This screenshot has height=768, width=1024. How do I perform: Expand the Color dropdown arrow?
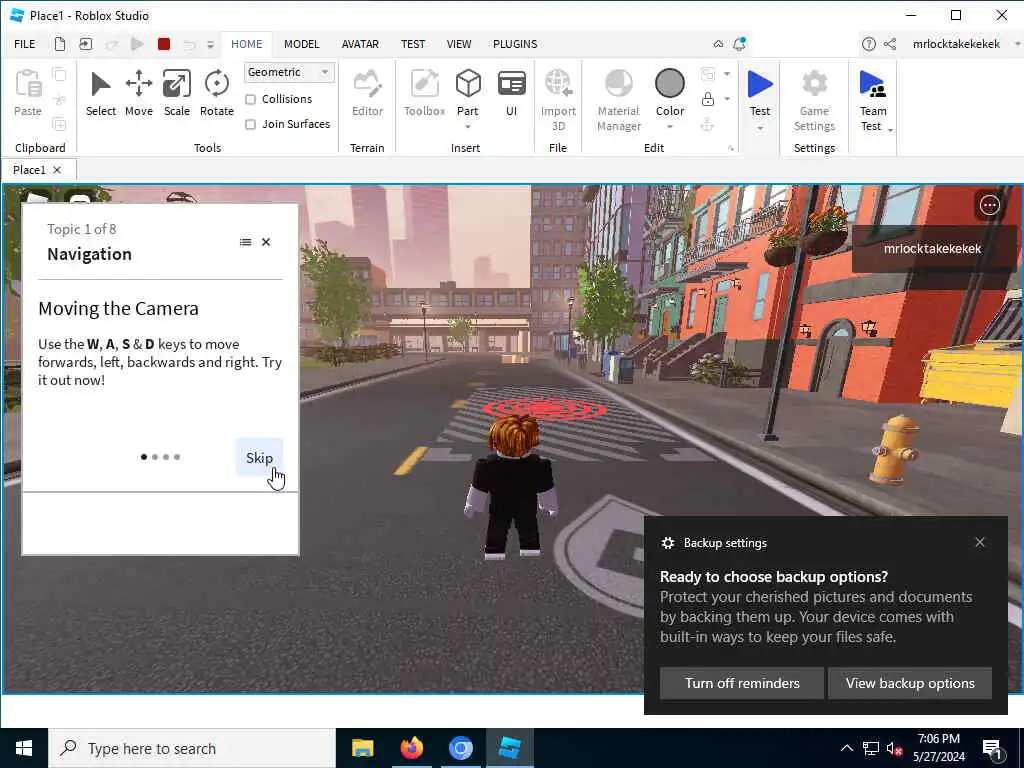pyautogui.click(x=670, y=126)
